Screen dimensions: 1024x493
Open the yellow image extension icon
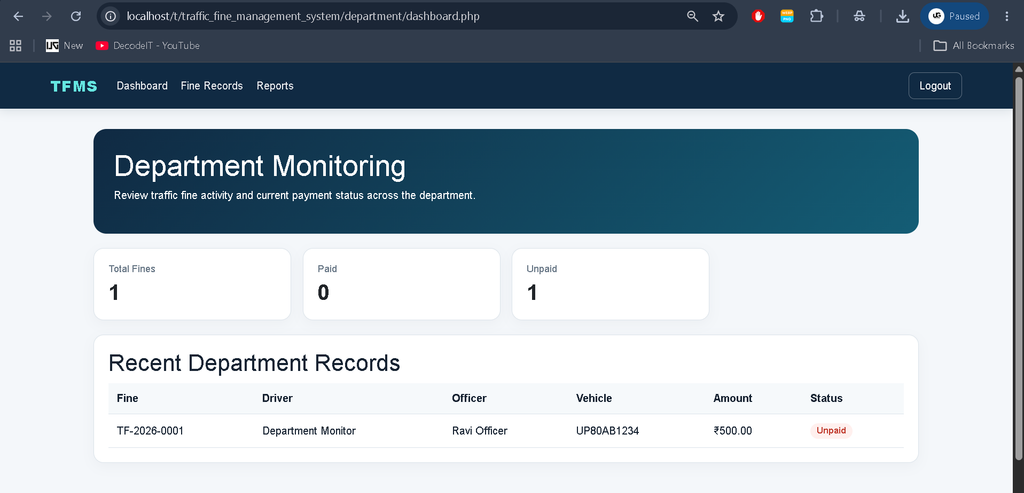point(787,16)
